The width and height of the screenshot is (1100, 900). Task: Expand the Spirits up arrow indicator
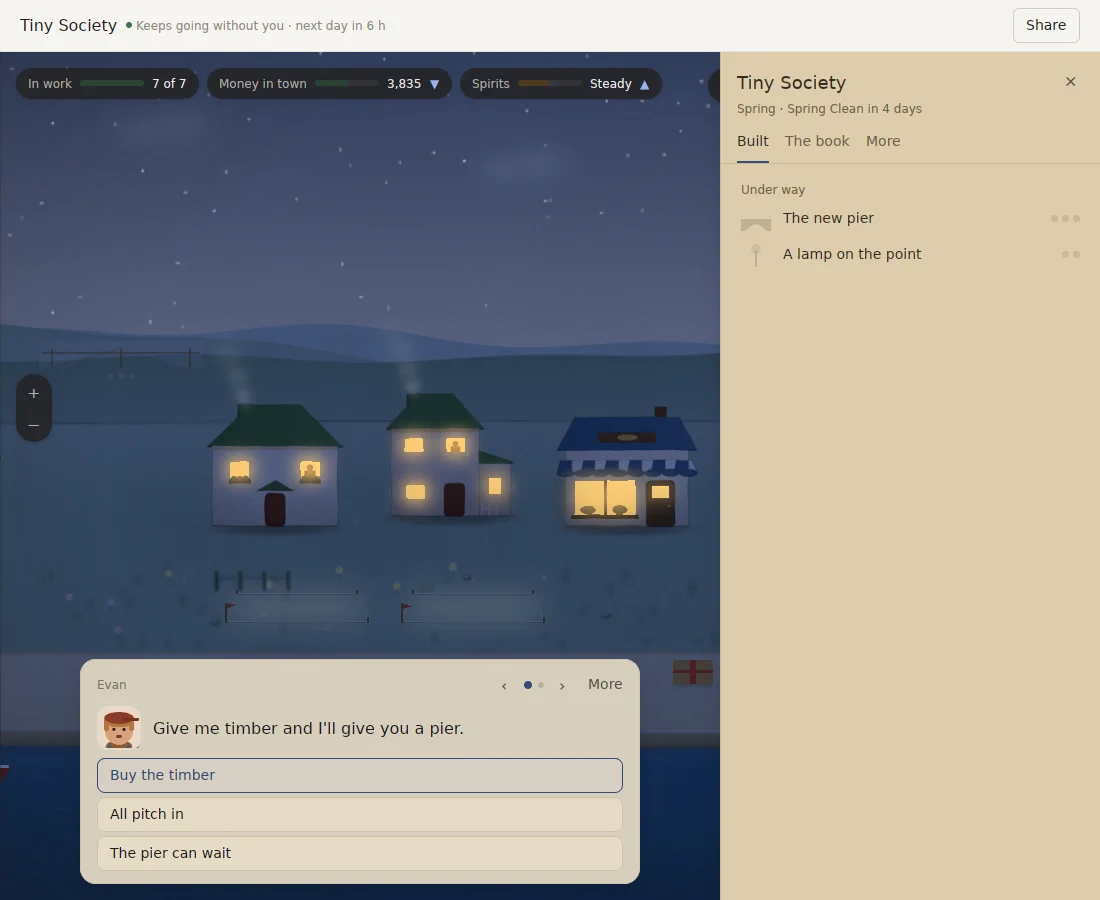coord(645,84)
